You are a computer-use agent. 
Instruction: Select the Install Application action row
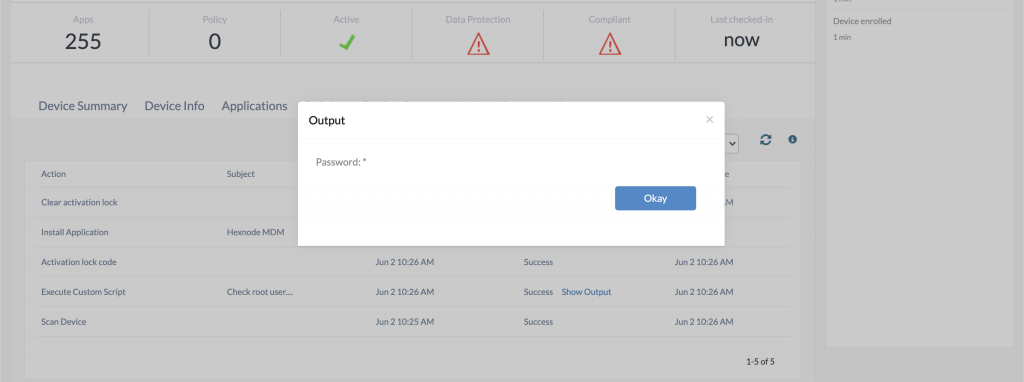(413, 232)
